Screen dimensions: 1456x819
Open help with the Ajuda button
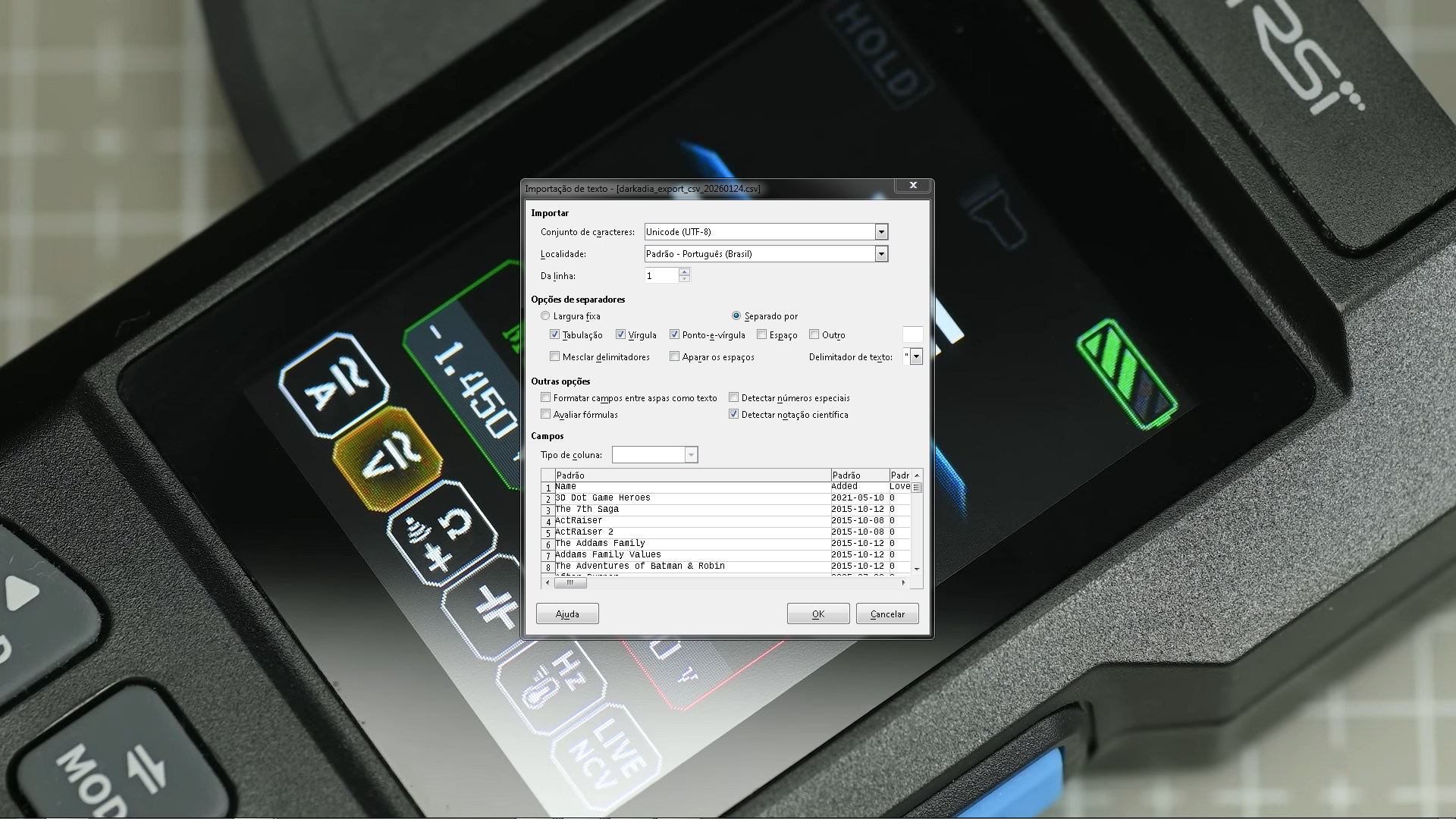click(567, 613)
